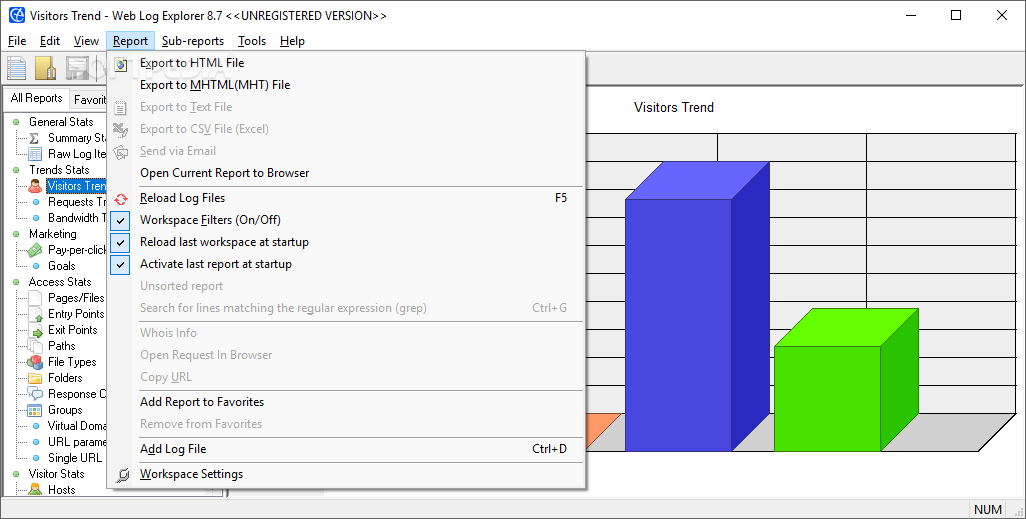Click the Pages/Files document icon
The image size is (1026, 519).
coord(35,298)
